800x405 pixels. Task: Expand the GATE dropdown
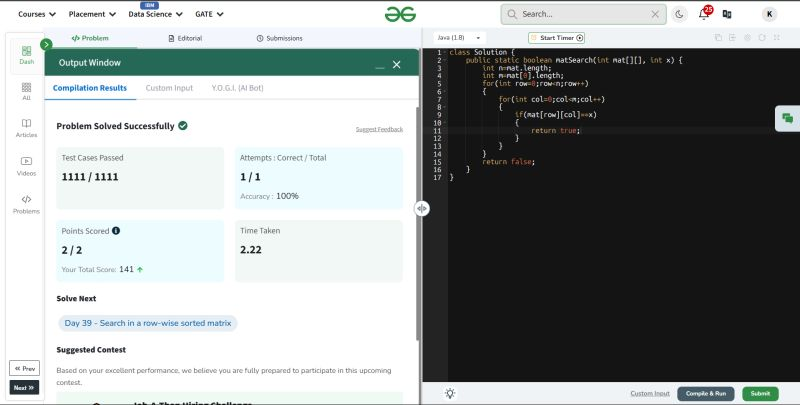point(209,14)
